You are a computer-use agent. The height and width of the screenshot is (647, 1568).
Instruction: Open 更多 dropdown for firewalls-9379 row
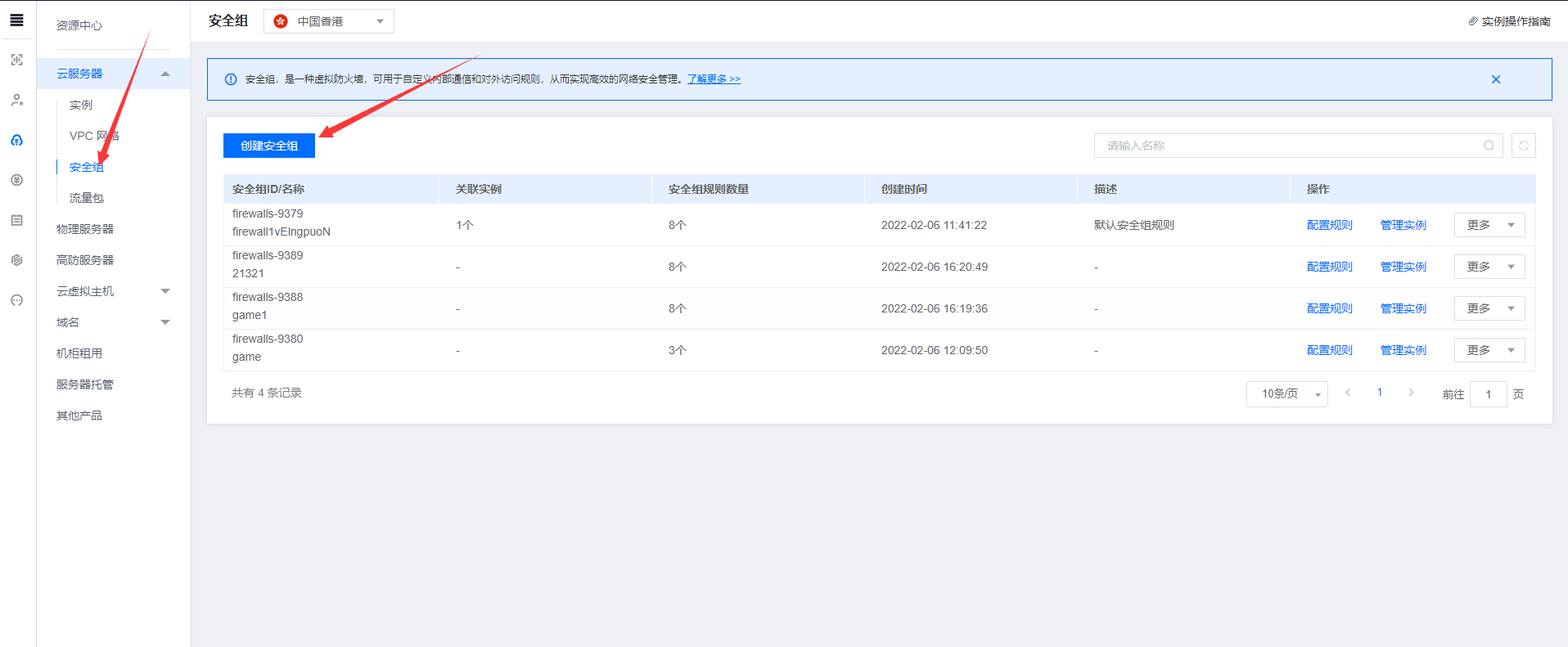(x=1489, y=225)
